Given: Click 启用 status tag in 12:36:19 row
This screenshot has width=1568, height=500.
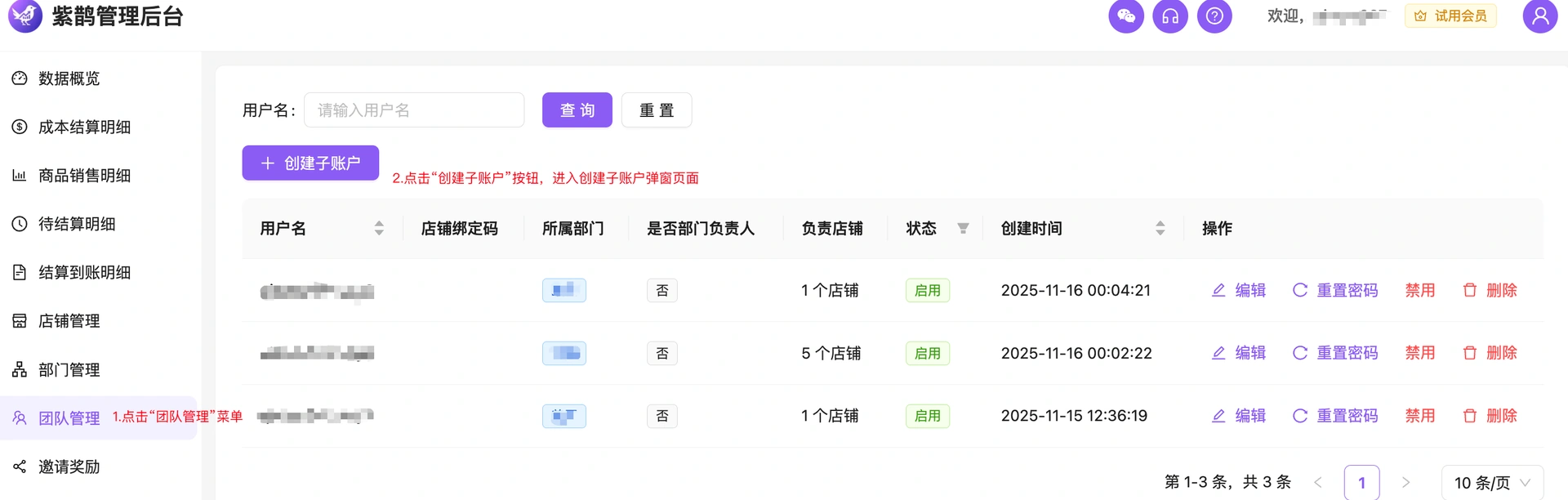Looking at the screenshot, I should pos(928,416).
